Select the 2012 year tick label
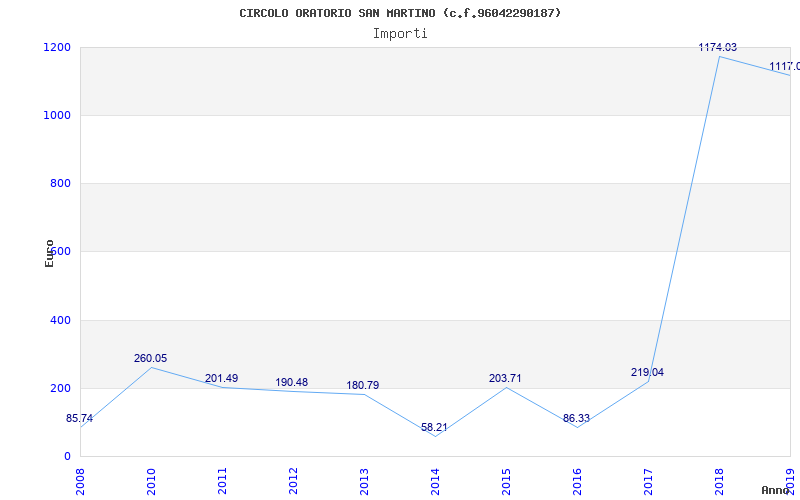 coord(293,481)
